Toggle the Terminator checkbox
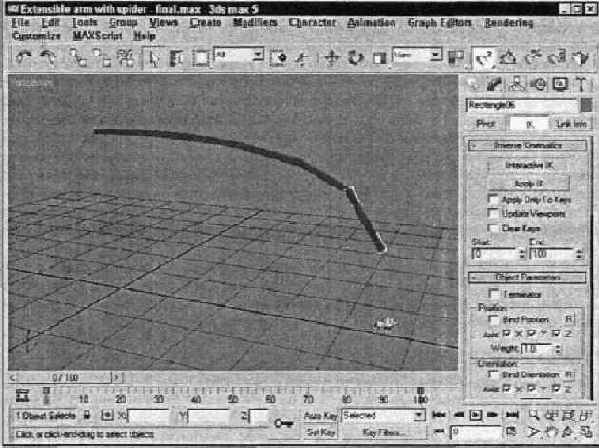Image resolution: width=599 pixels, height=448 pixels. (x=494, y=294)
